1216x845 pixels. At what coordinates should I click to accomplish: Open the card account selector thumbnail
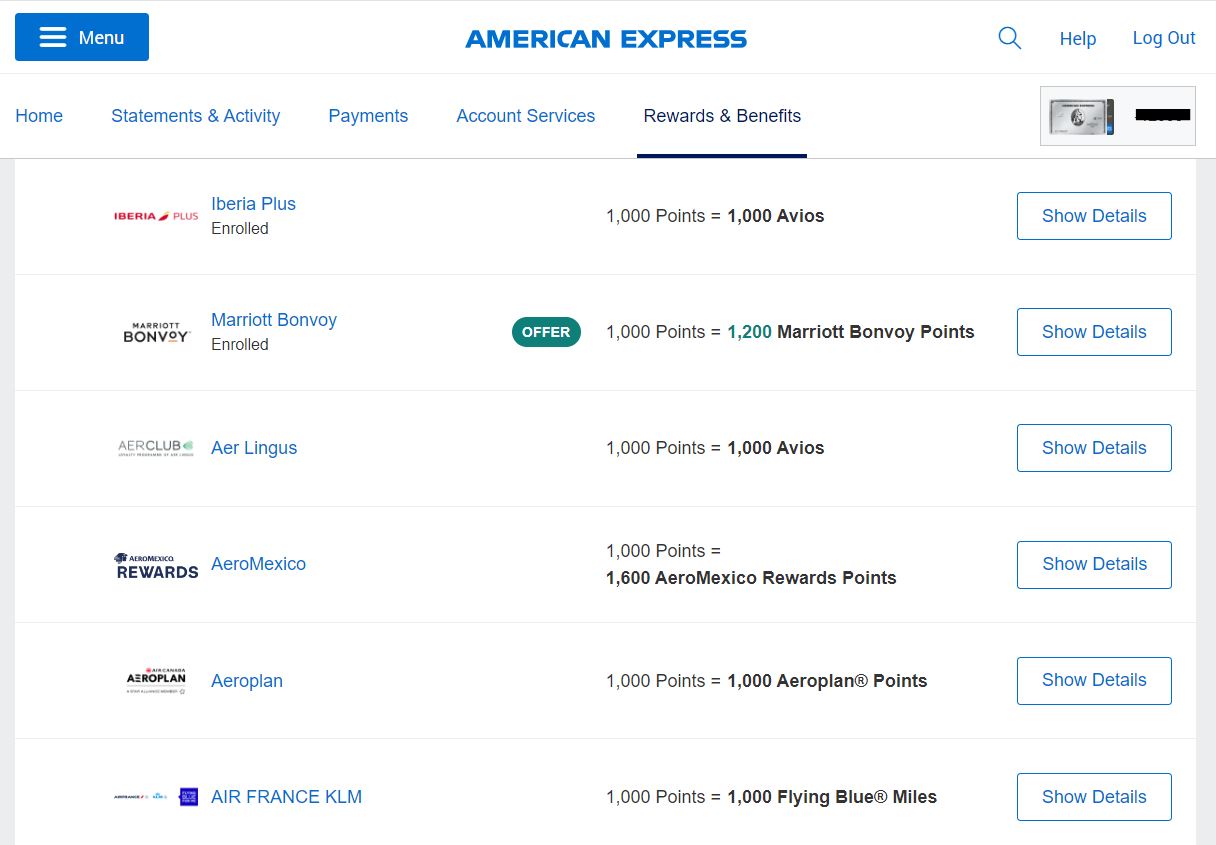pos(1118,116)
